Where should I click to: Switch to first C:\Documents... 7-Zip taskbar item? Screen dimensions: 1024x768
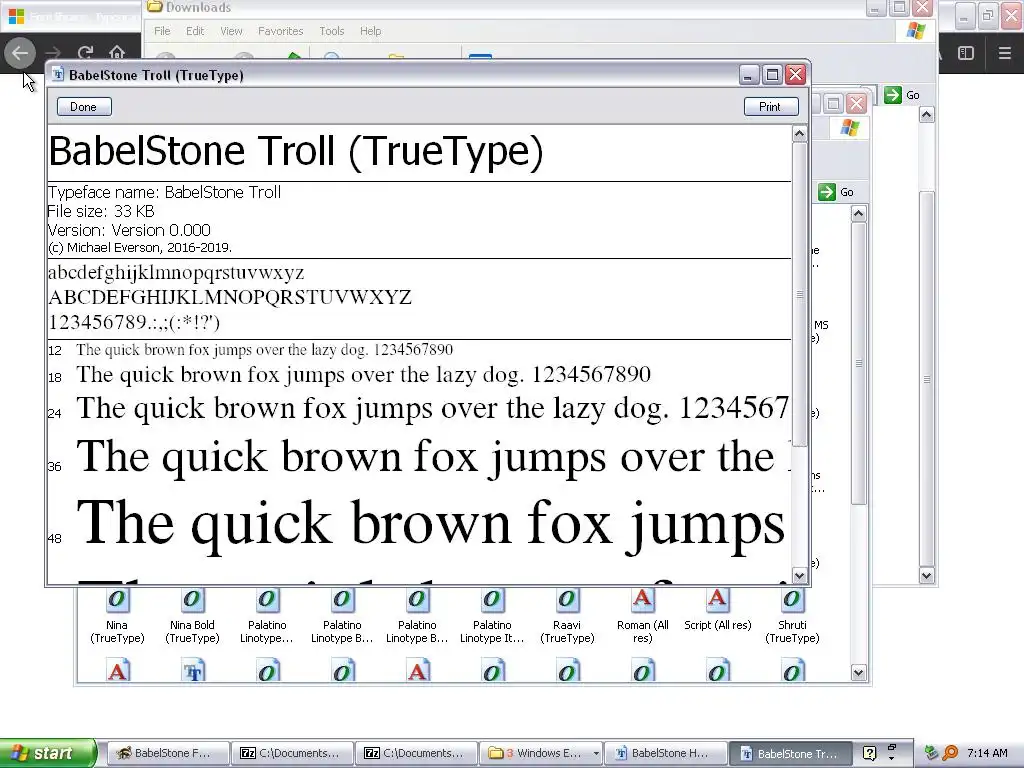click(x=292, y=753)
